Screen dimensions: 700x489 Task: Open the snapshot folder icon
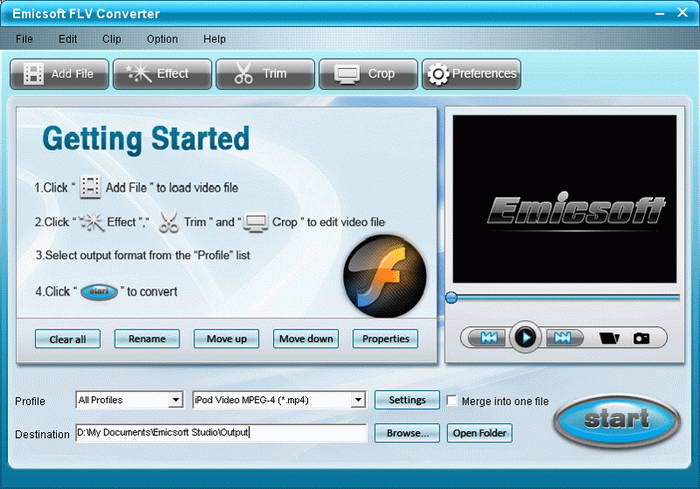609,338
